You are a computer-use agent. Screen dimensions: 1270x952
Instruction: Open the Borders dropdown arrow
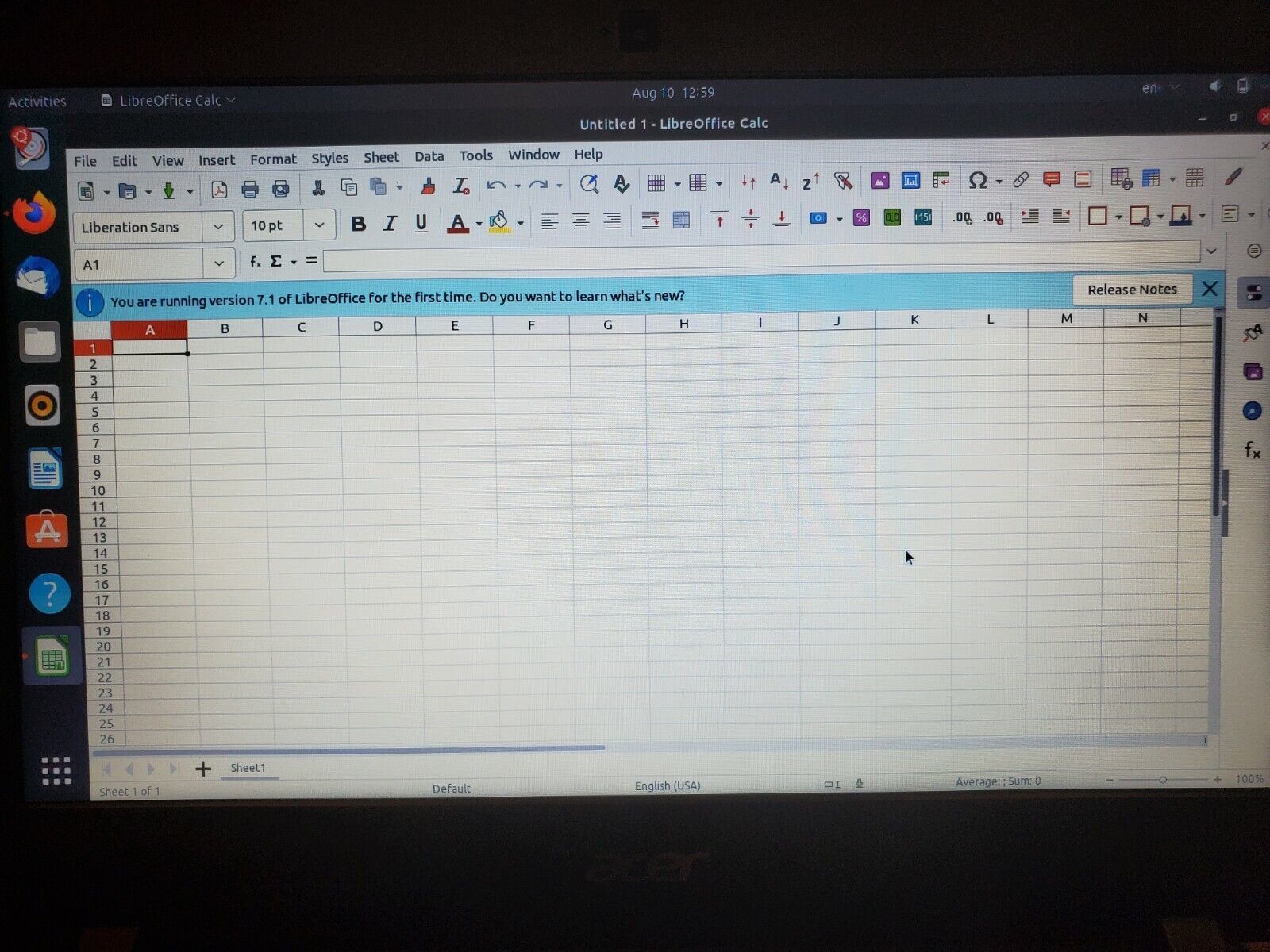click(1118, 216)
